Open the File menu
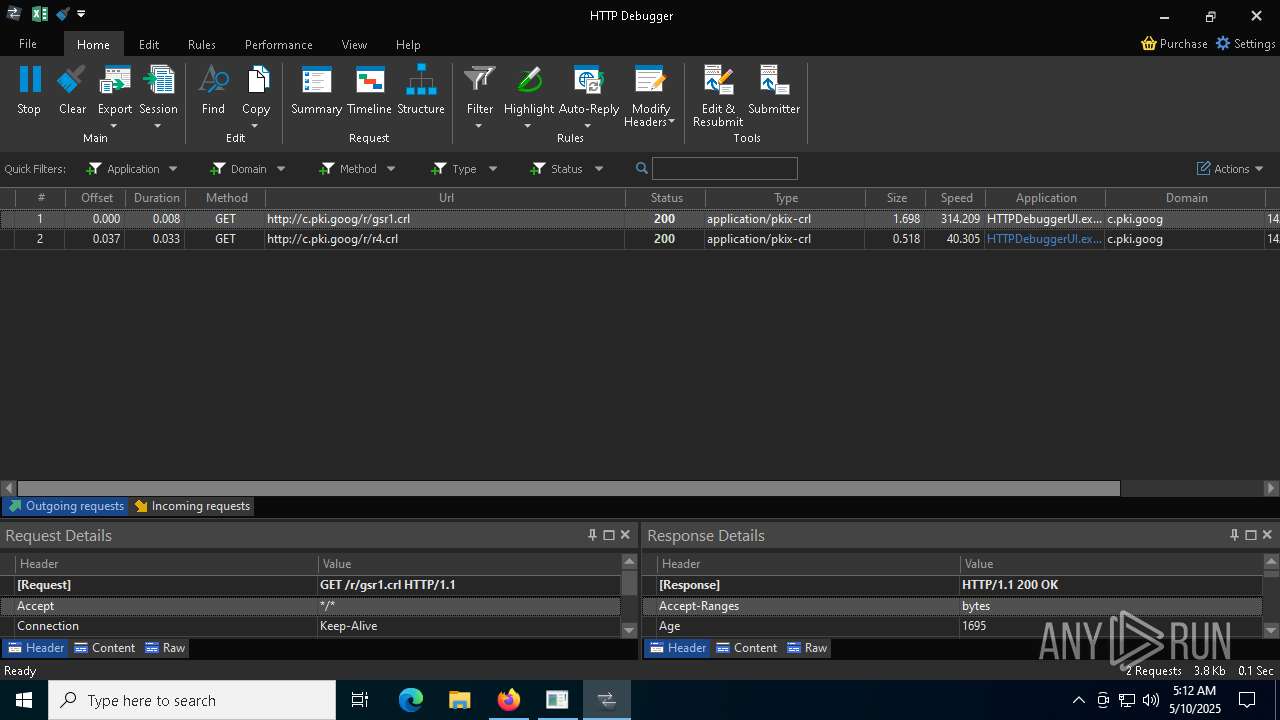Screen dimensions: 1280x720 [28, 44]
